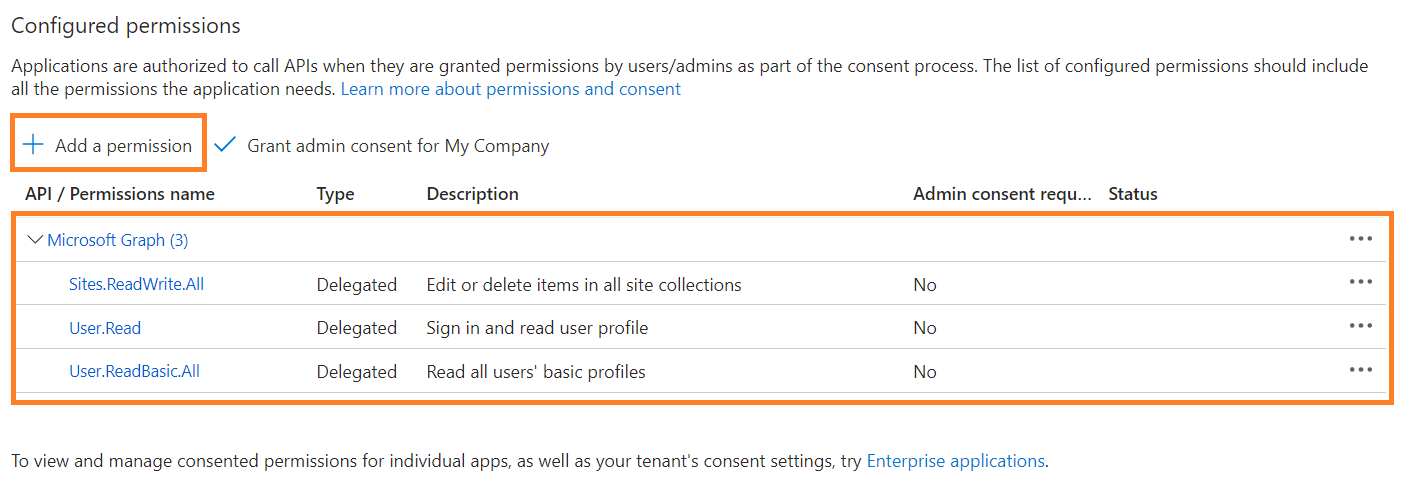
Task: Open the User.Read permission link
Action: [x=105, y=328]
